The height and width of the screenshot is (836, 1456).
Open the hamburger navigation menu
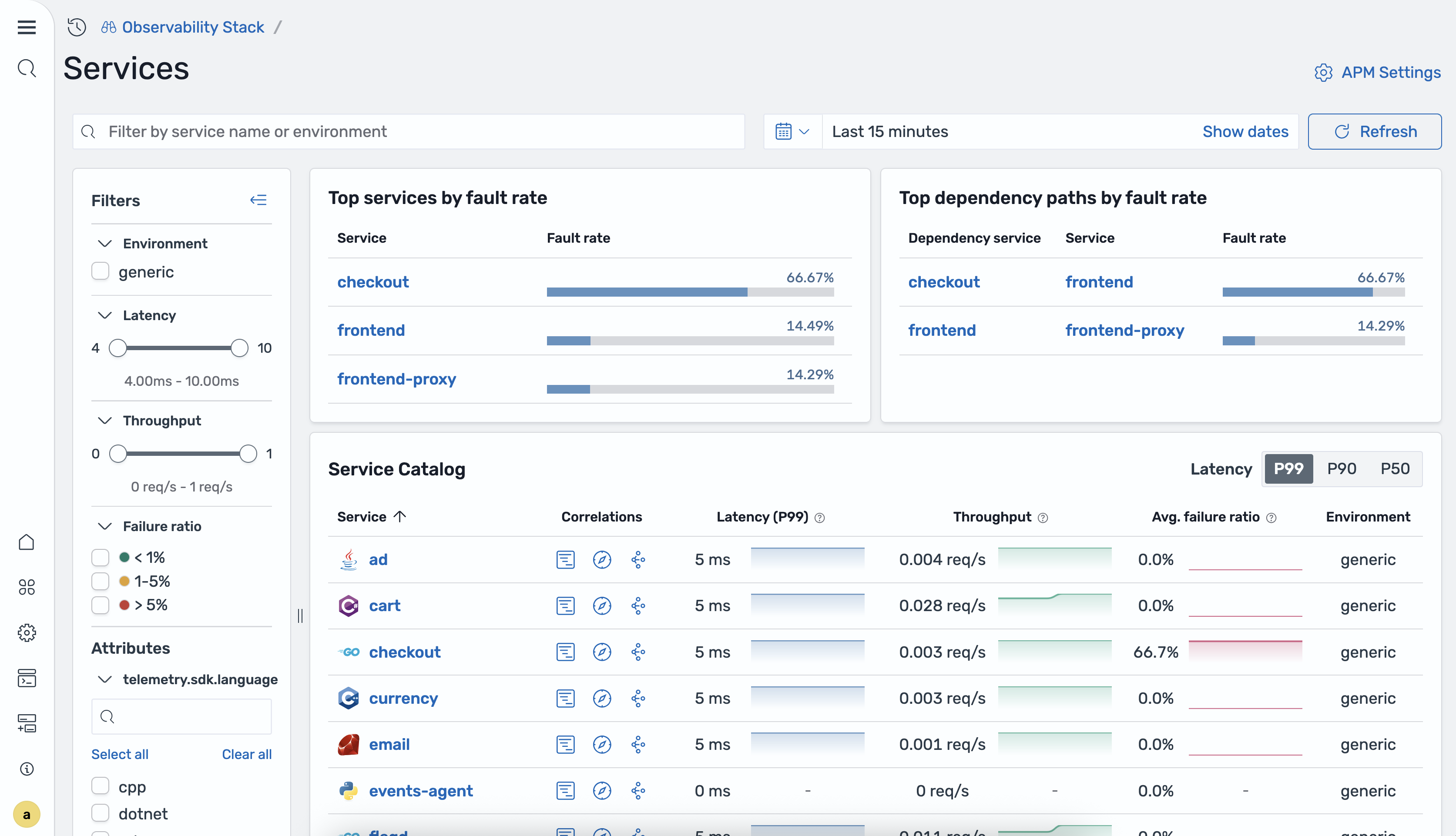[x=27, y=27]
